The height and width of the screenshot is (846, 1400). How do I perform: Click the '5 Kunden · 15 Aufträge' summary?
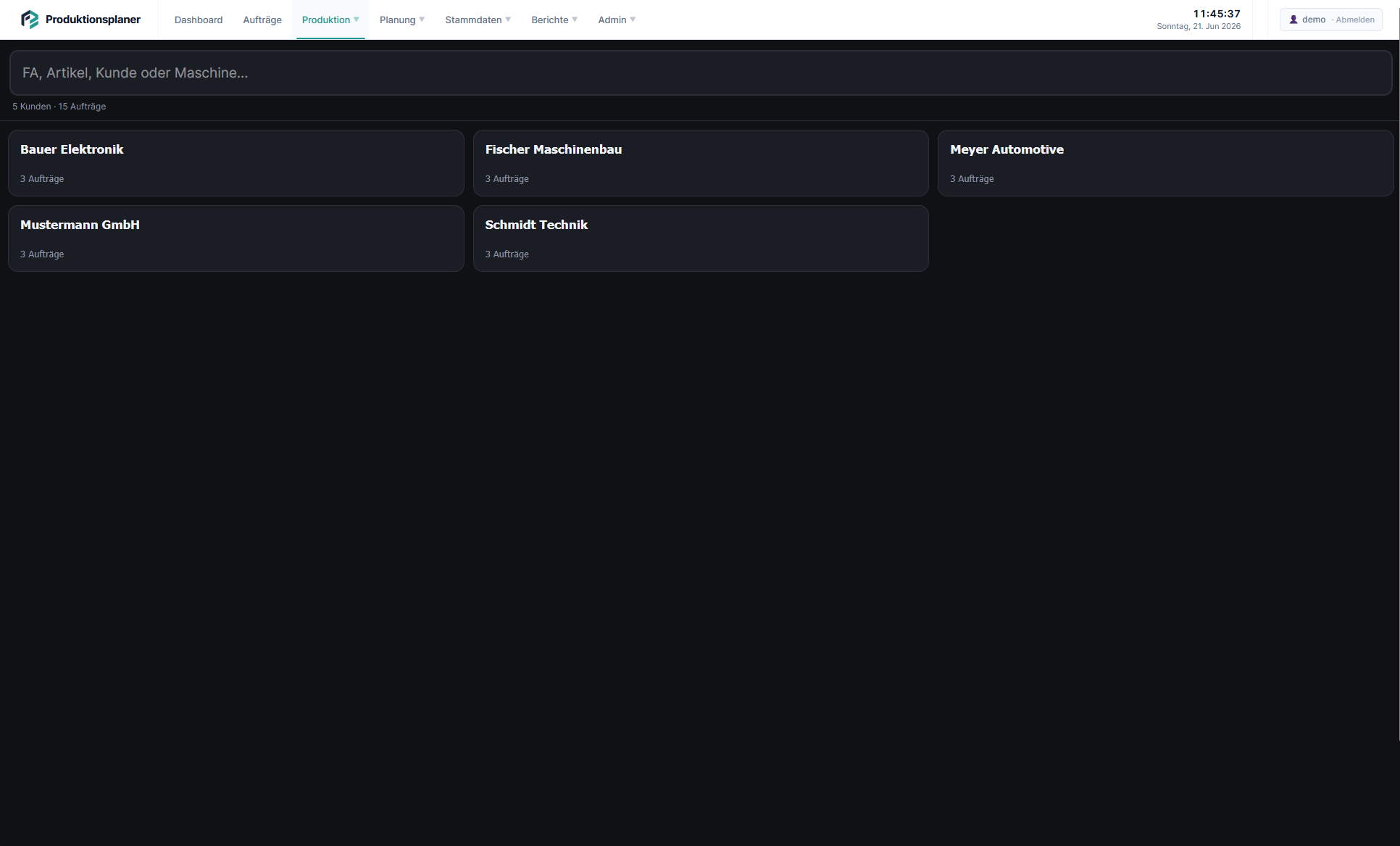click(59, 107)
